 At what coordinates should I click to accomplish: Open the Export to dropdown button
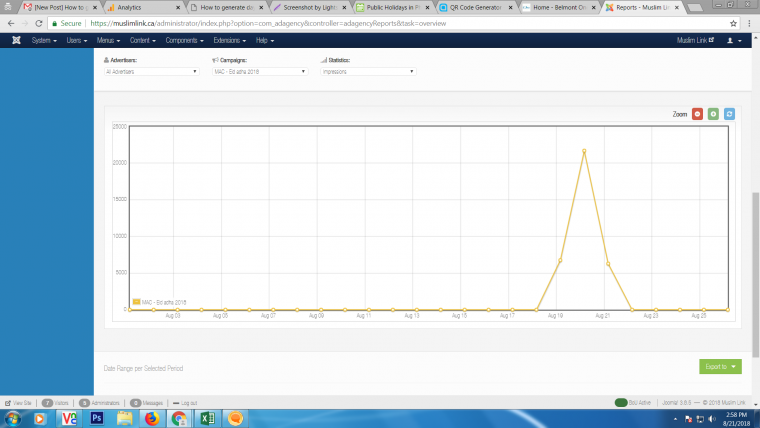point(720,366)
